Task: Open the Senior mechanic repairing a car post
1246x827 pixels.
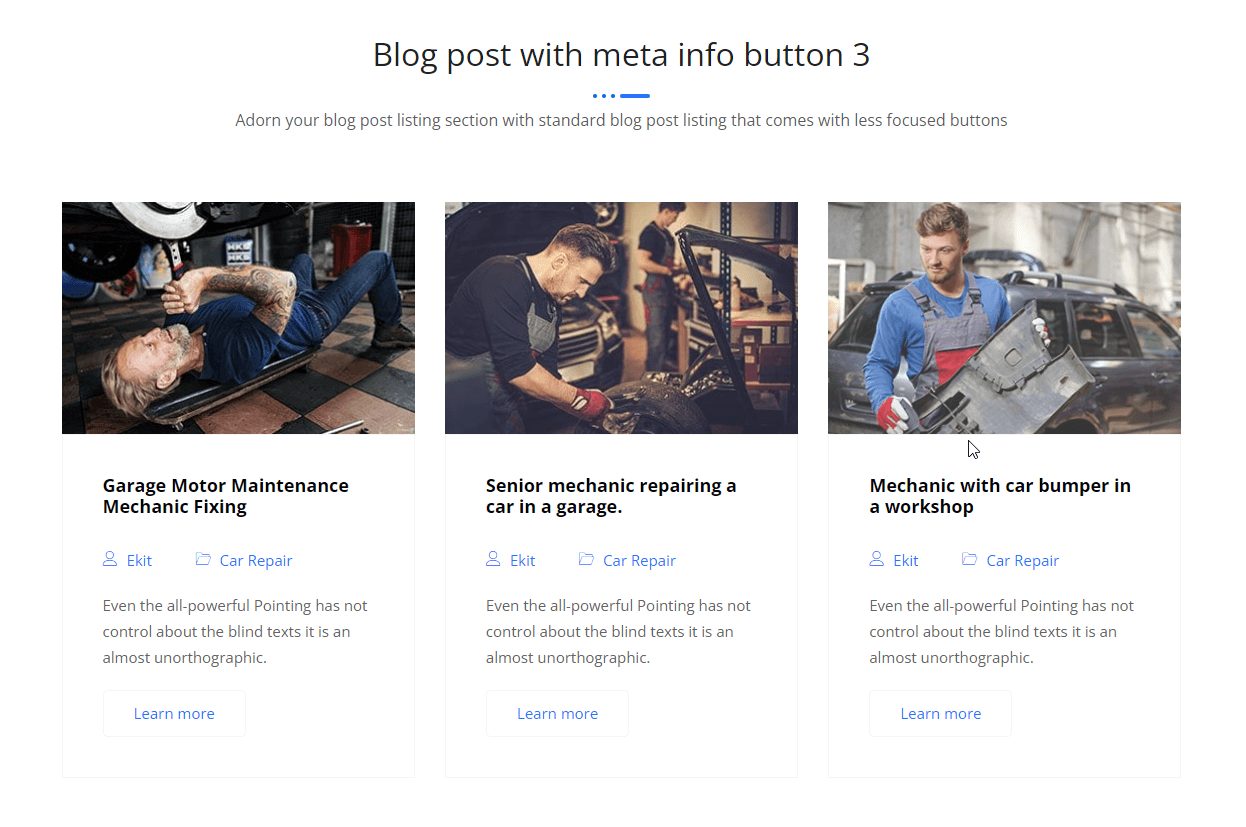Action: 610,496
